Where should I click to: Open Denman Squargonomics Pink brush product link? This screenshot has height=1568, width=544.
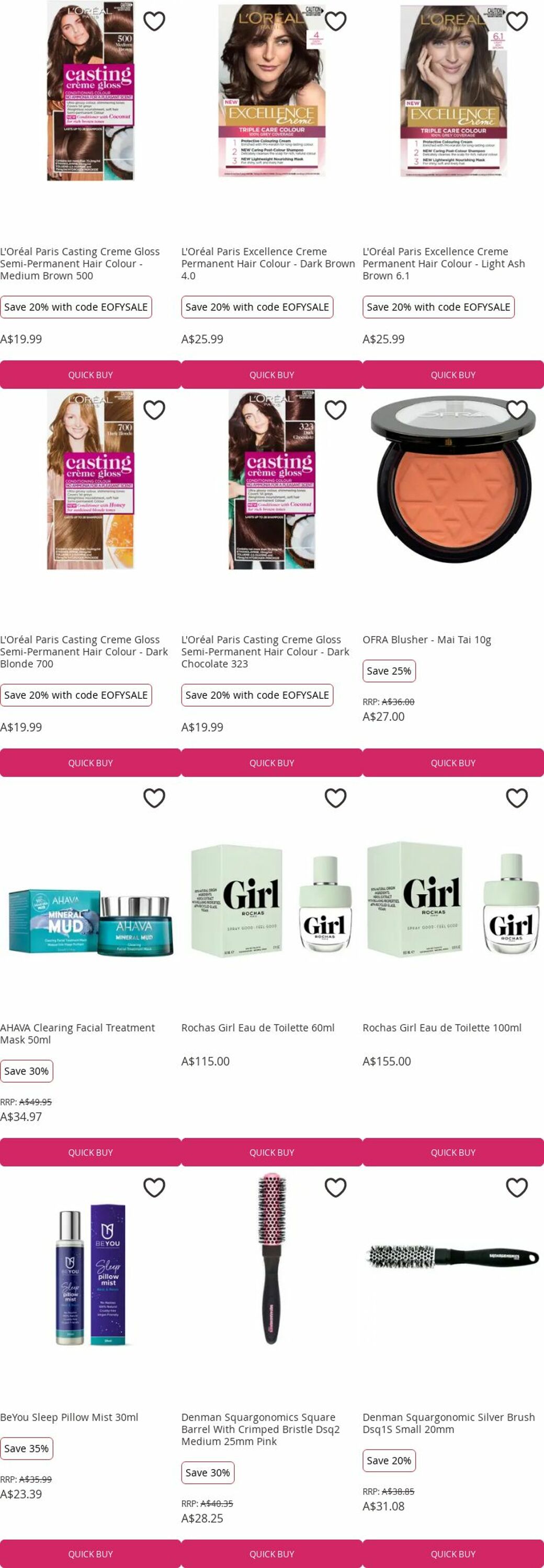(260, 1429)
